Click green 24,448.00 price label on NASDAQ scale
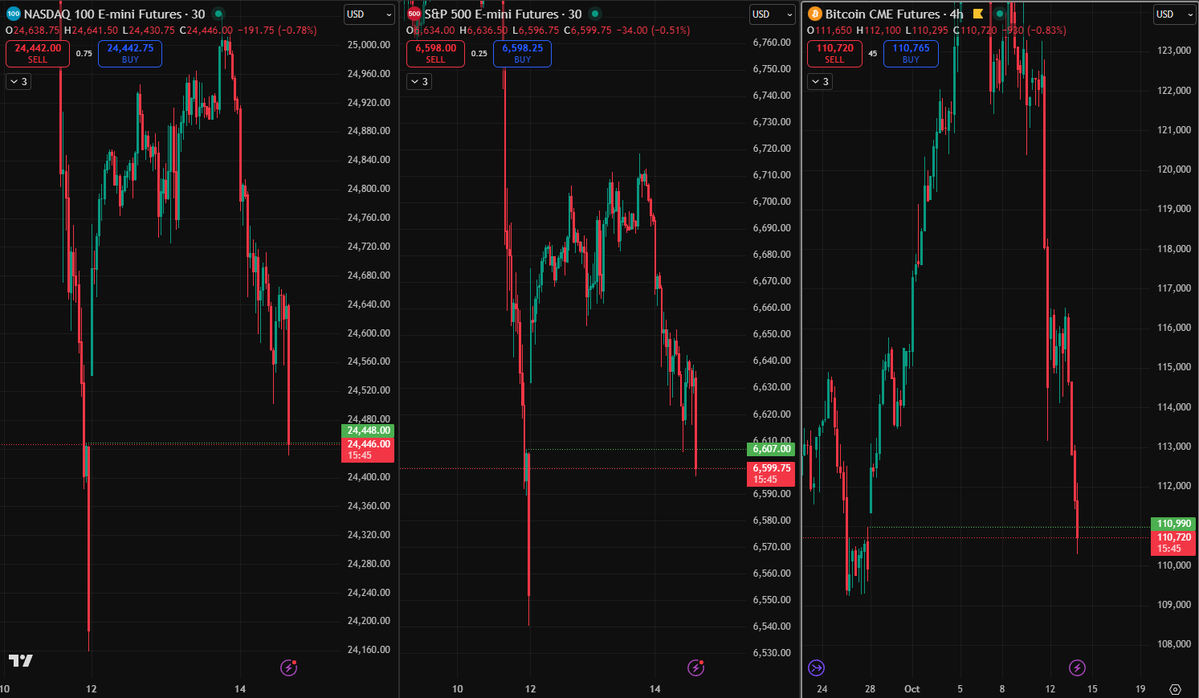 [x=368, y=430]
